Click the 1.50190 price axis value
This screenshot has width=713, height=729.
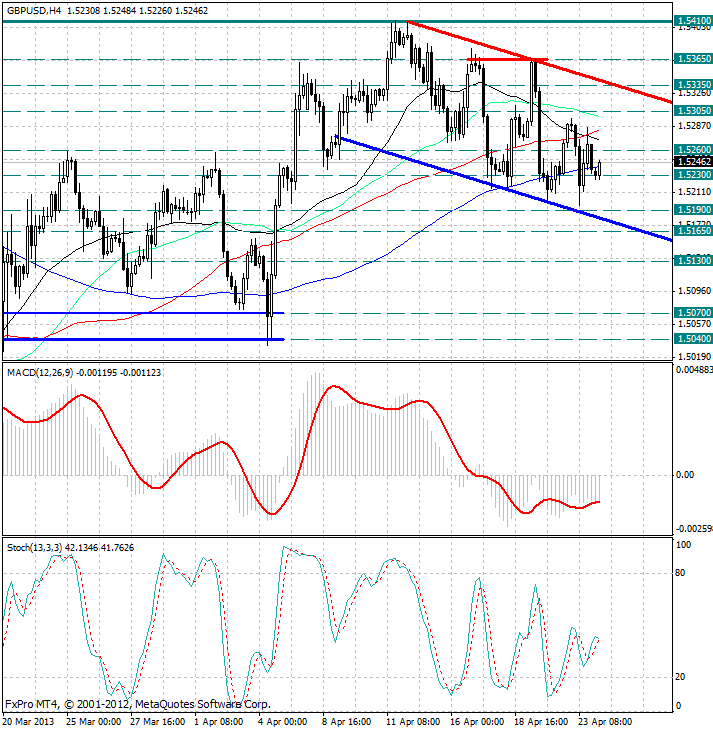[x=694, y=357]
